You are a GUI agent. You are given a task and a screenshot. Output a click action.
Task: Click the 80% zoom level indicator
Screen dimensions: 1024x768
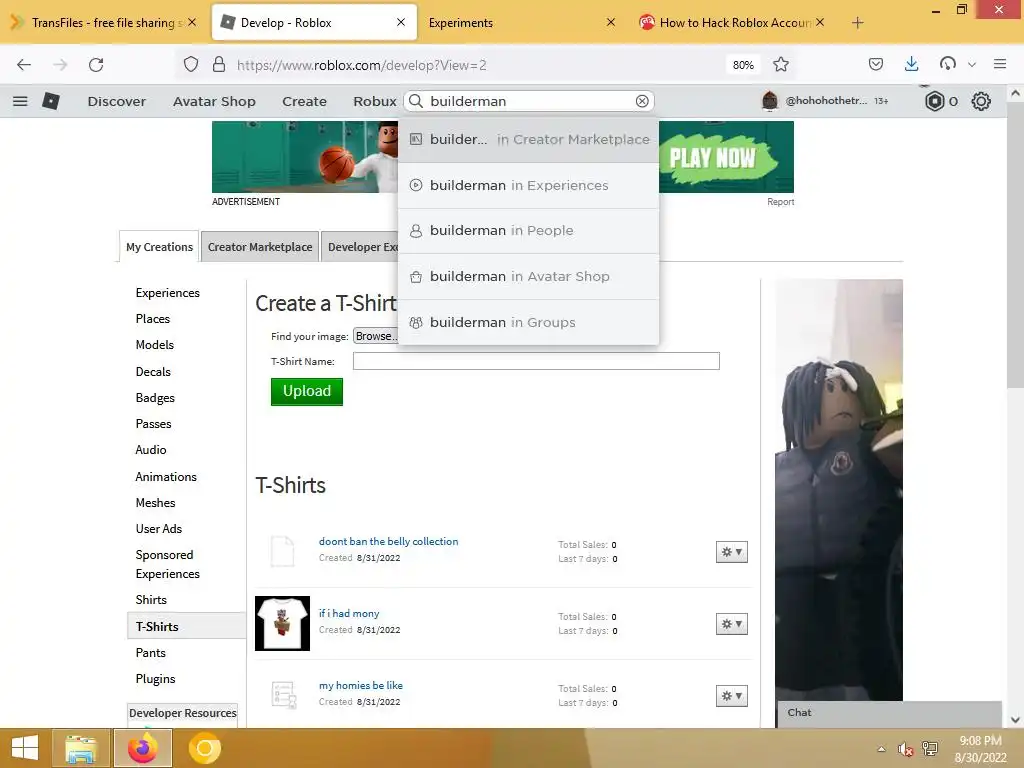(x=743, y=65)
